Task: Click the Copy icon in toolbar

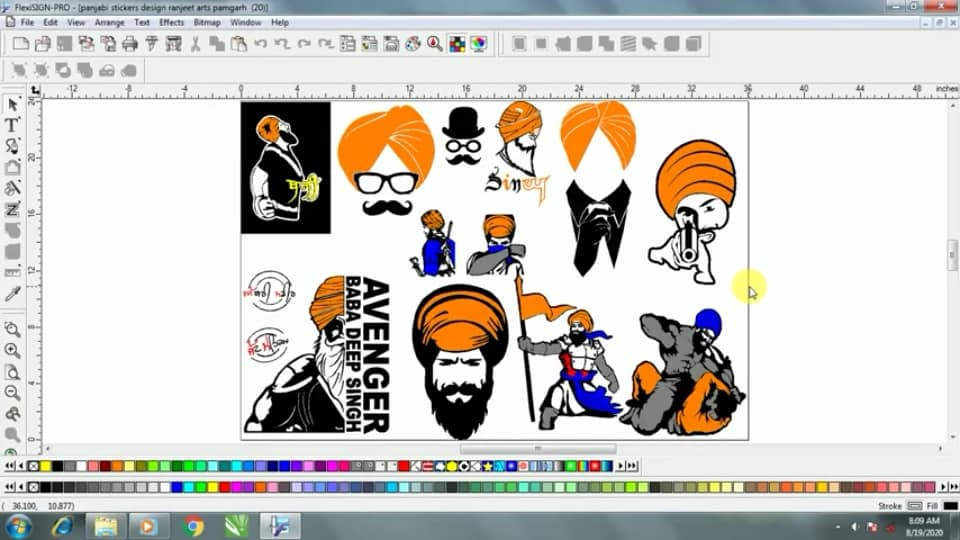Action: coord(217,43)
